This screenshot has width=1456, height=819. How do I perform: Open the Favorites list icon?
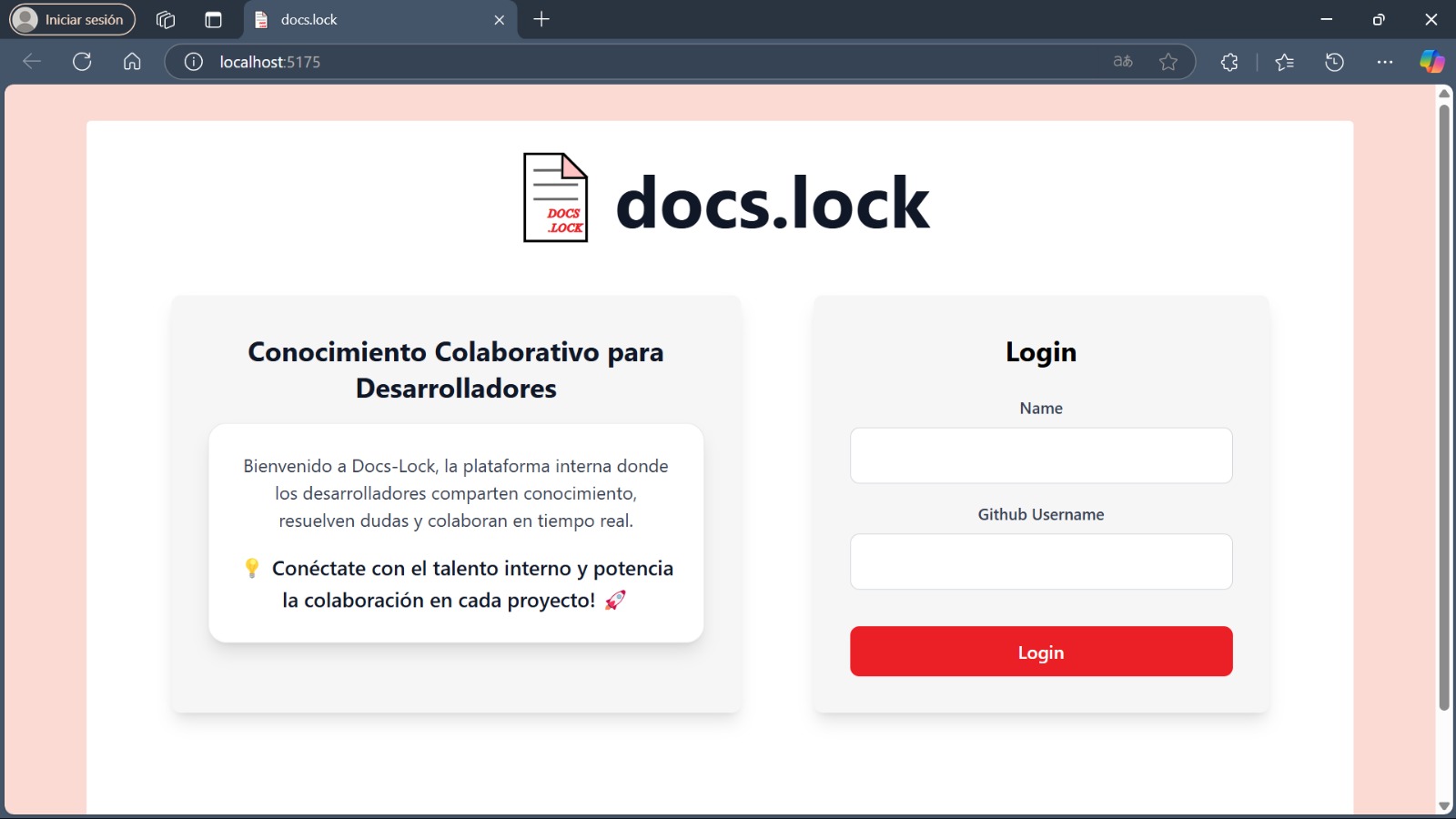click(1284, 62)
